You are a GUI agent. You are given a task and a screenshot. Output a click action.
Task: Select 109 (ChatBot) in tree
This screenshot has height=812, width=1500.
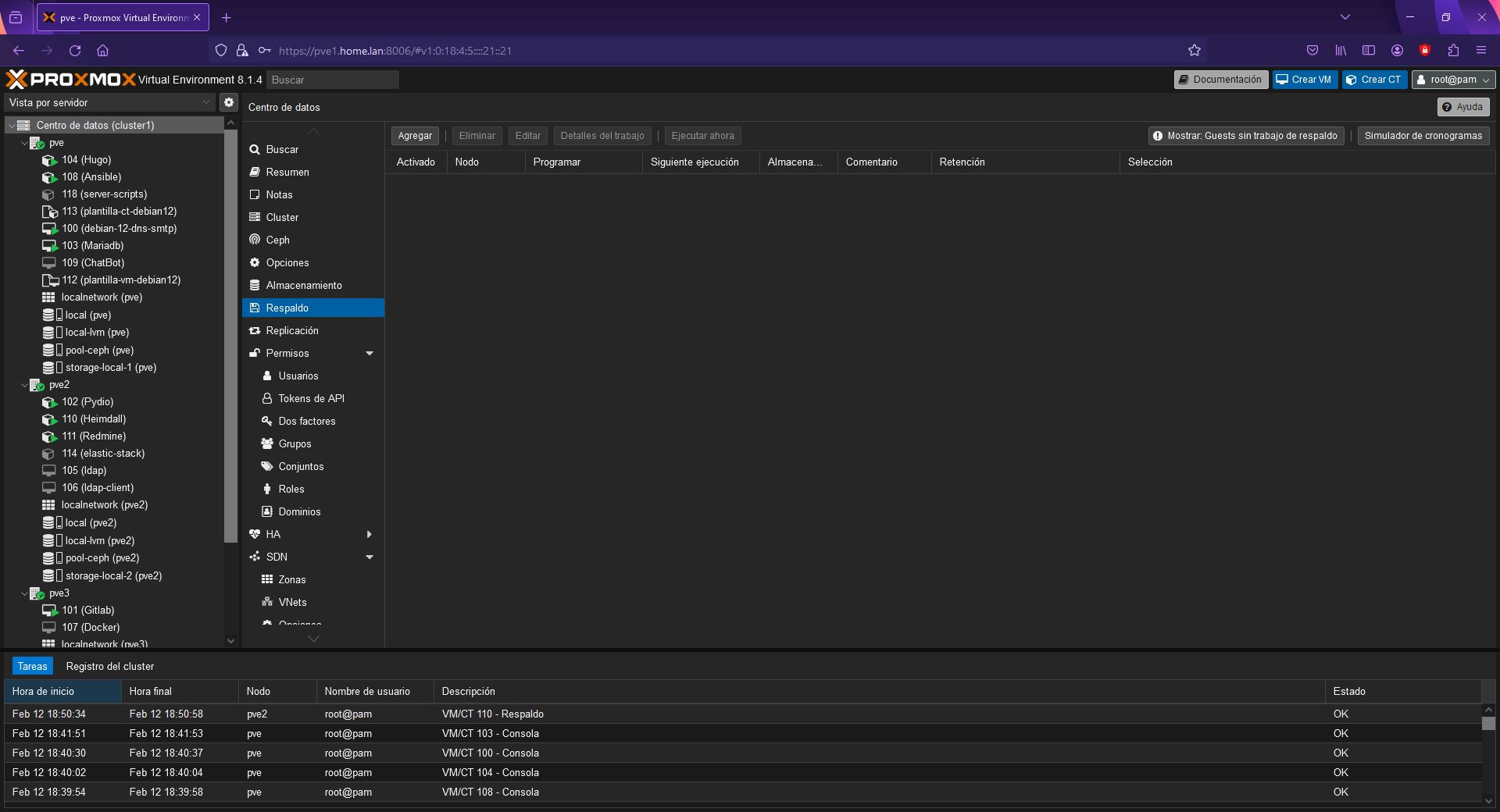click(x=116, y=263)
